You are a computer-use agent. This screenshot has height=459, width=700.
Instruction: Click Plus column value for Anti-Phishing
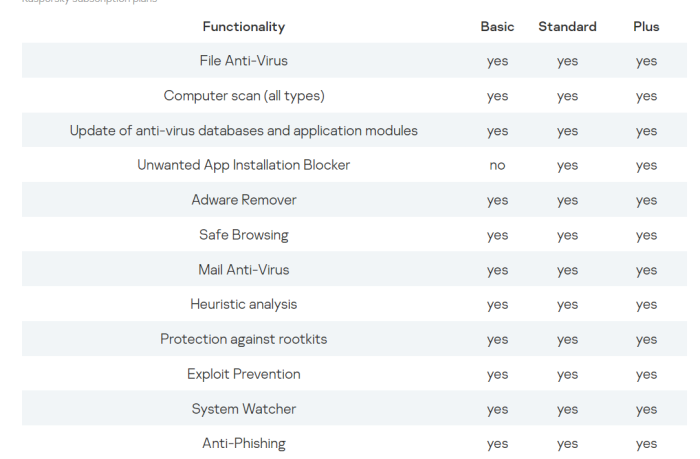coord(646,443)
